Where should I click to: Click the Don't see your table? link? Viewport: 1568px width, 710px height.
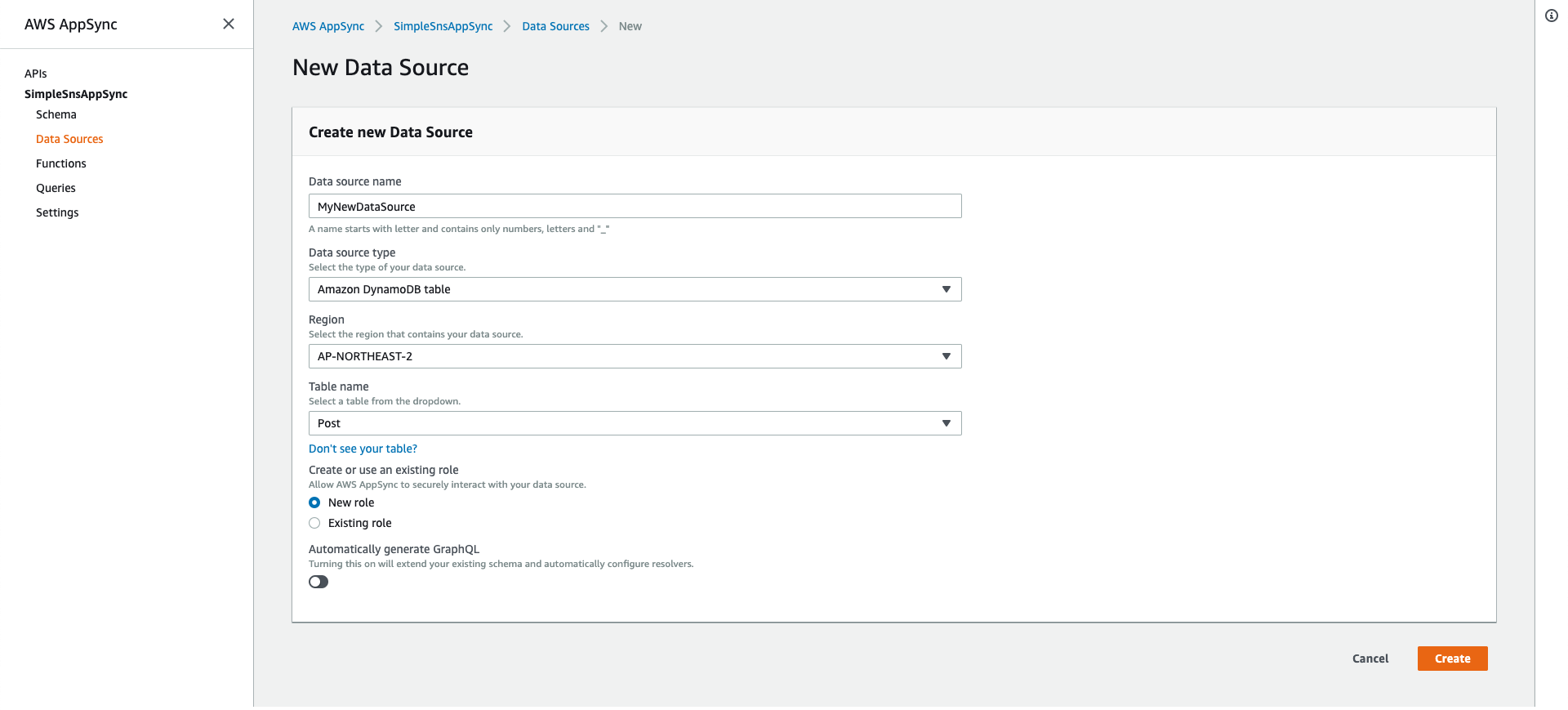pos(363,449)
